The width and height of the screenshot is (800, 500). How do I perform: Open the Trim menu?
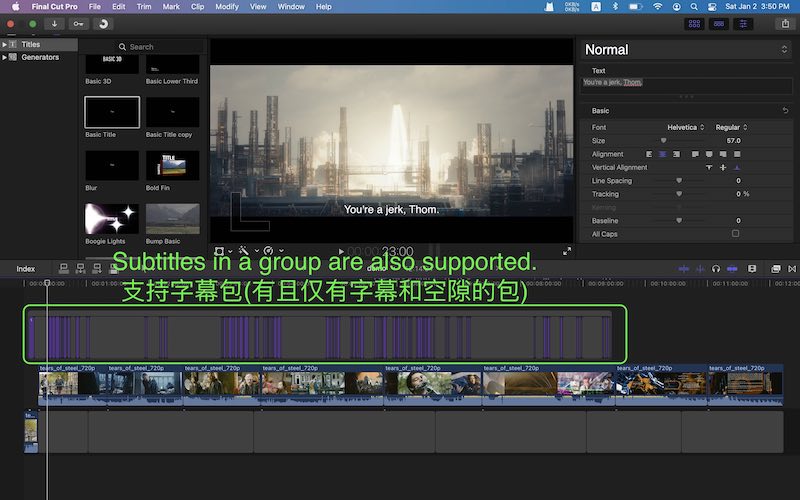pos(144,7)
